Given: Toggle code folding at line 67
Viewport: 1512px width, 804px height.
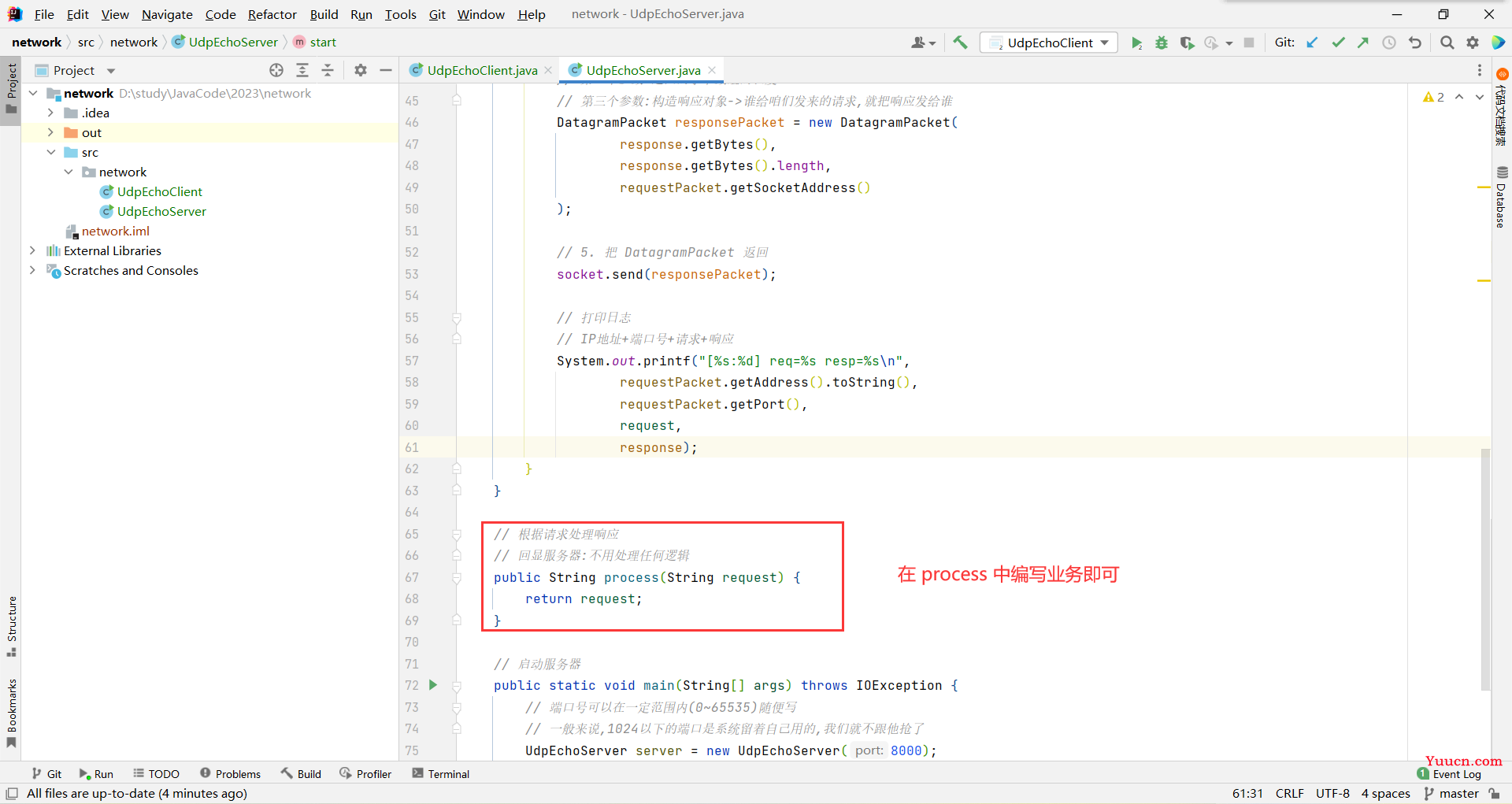Looking at the screenshot, I should click(x=457, y=578).
